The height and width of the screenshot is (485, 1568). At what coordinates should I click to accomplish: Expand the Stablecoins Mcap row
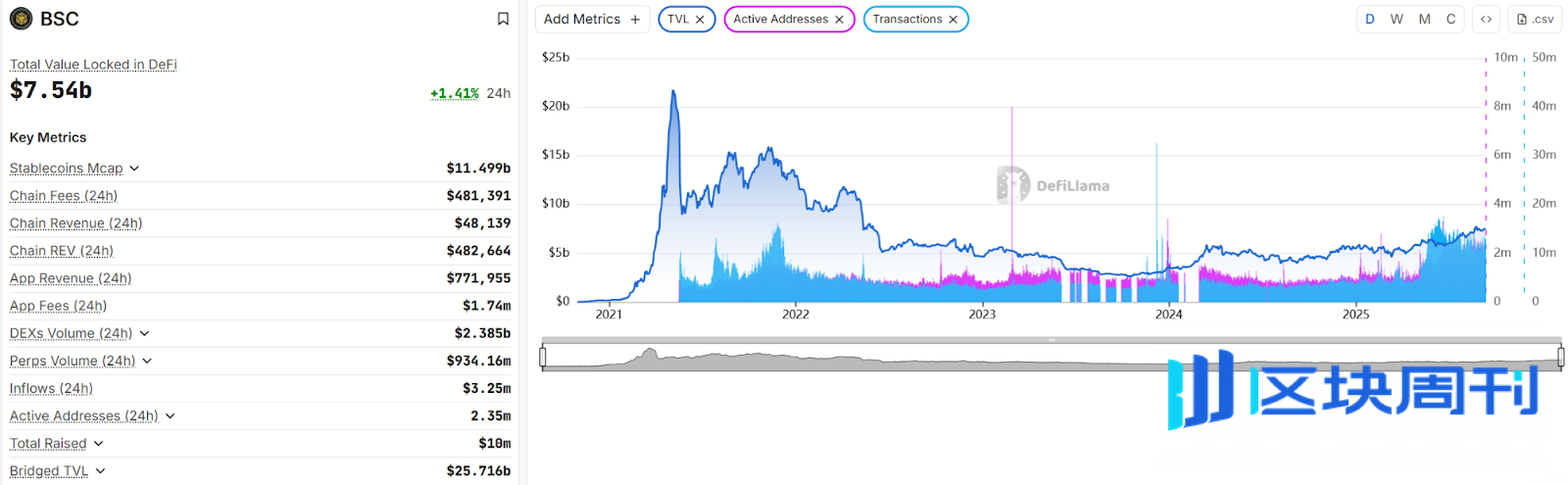click(x=134, y=169)
